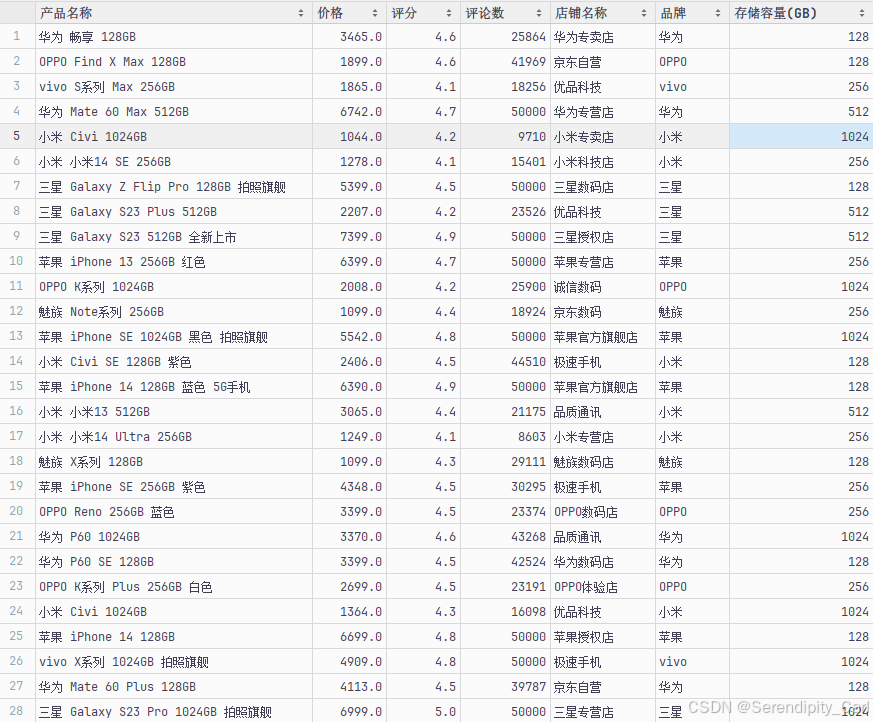This screenshot has width=873, height=722.
Task: Click store cell OPPO数码店
Action: (602, 512)
